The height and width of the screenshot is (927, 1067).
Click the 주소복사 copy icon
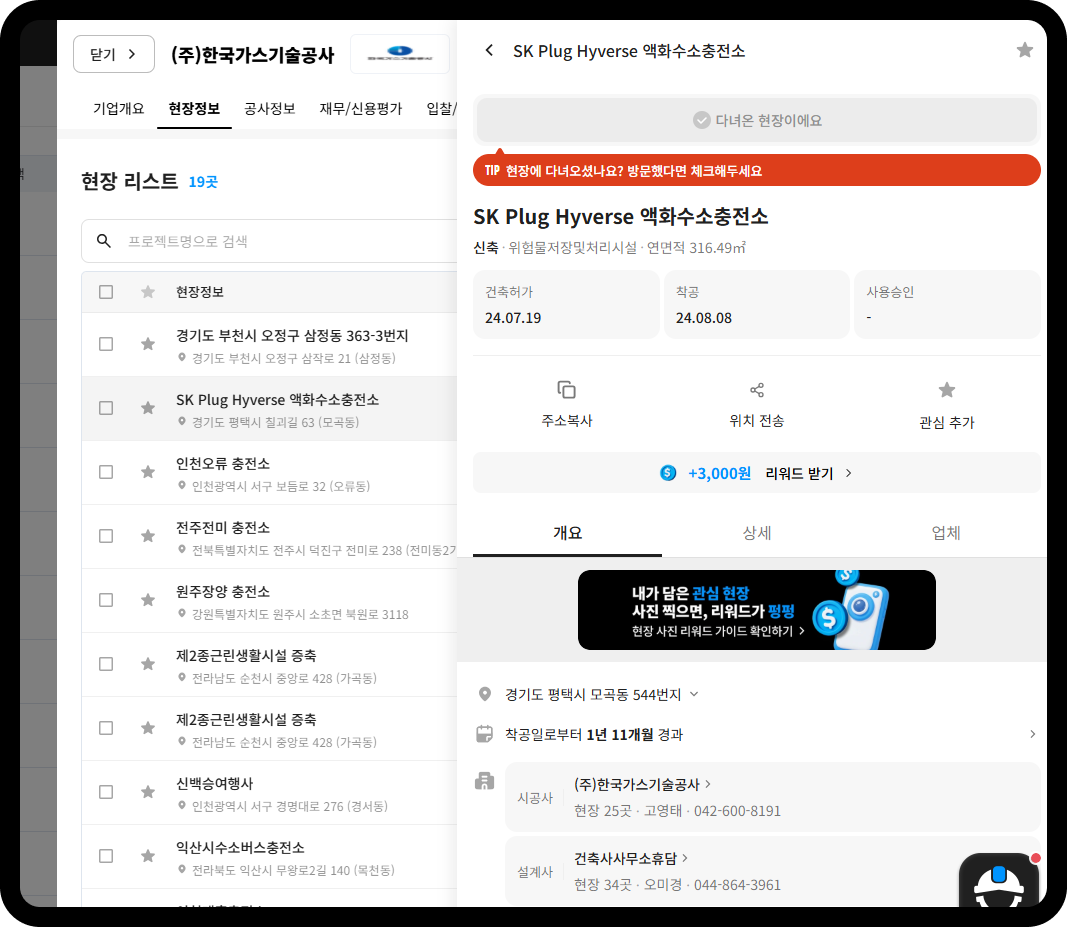click(x=566, y=390)
